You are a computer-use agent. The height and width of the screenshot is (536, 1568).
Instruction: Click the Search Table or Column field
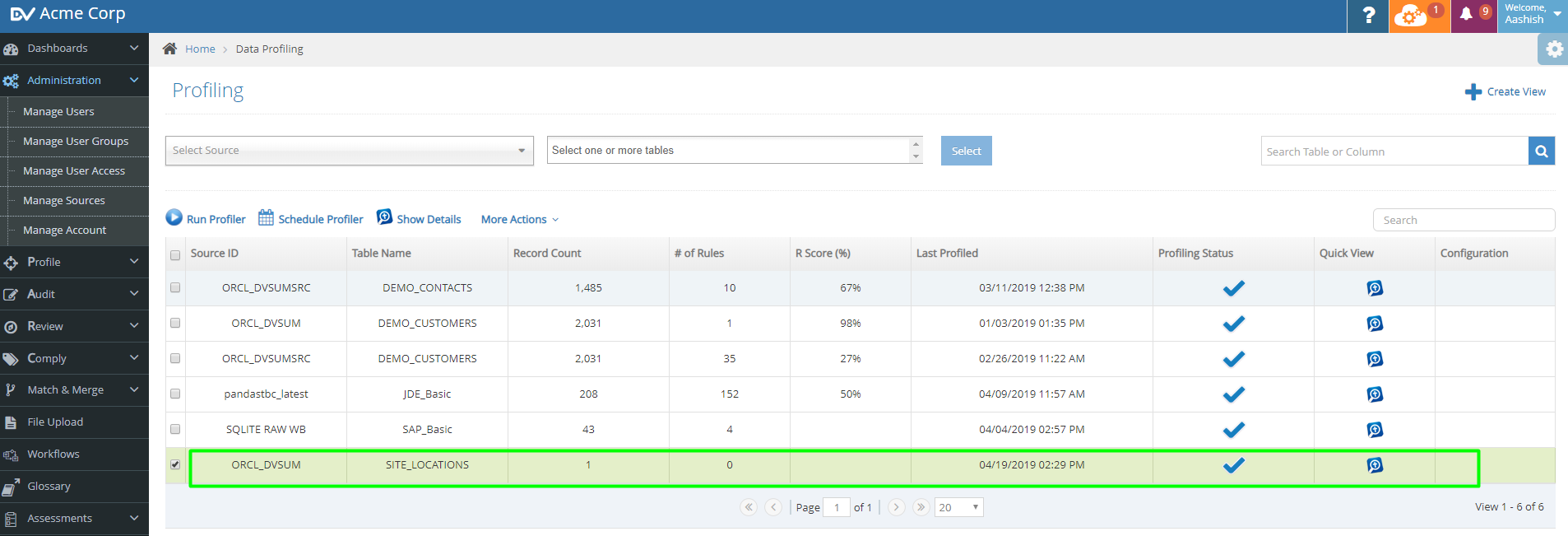(x=1394, y=151)
